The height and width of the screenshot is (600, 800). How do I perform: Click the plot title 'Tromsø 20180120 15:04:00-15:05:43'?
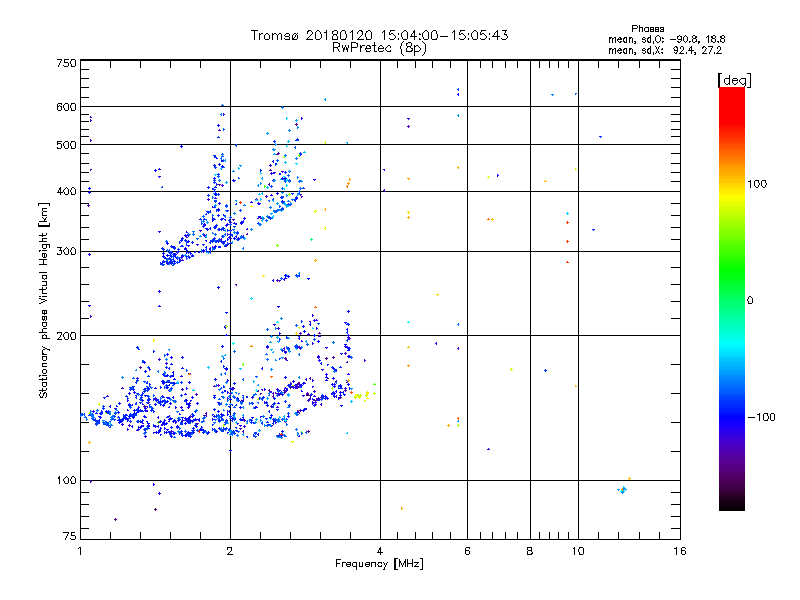(x=379, y=35)
